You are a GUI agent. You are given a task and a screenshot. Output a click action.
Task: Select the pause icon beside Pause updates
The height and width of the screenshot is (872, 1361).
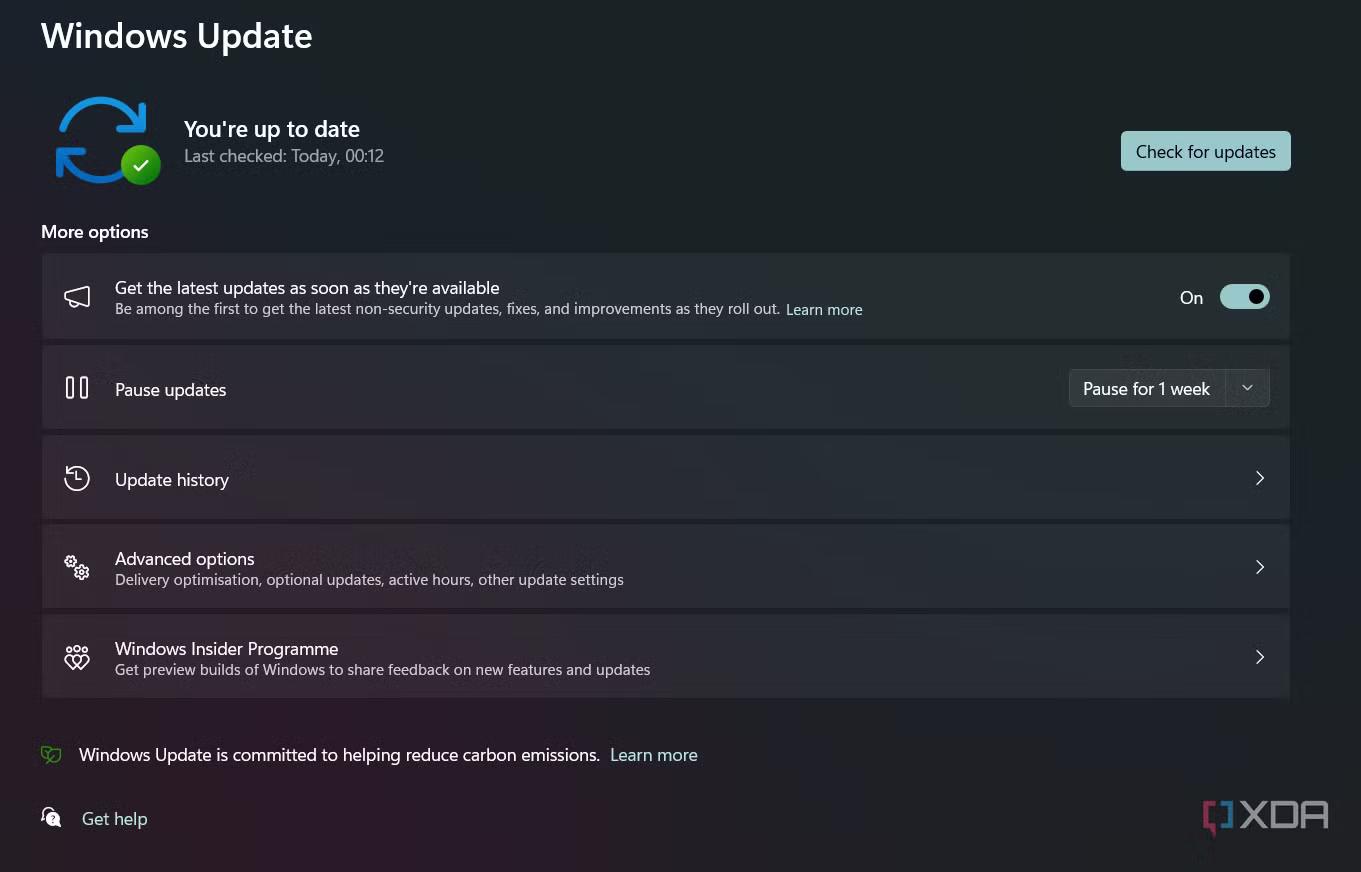pos(77,387)
